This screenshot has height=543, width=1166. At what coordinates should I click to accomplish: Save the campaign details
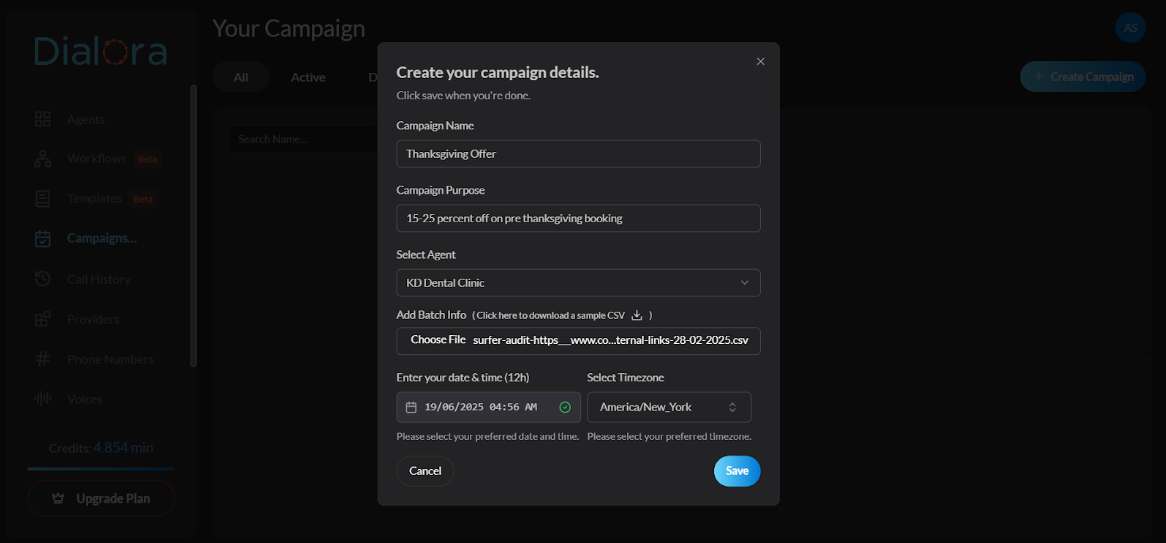[x=737, y=471]
